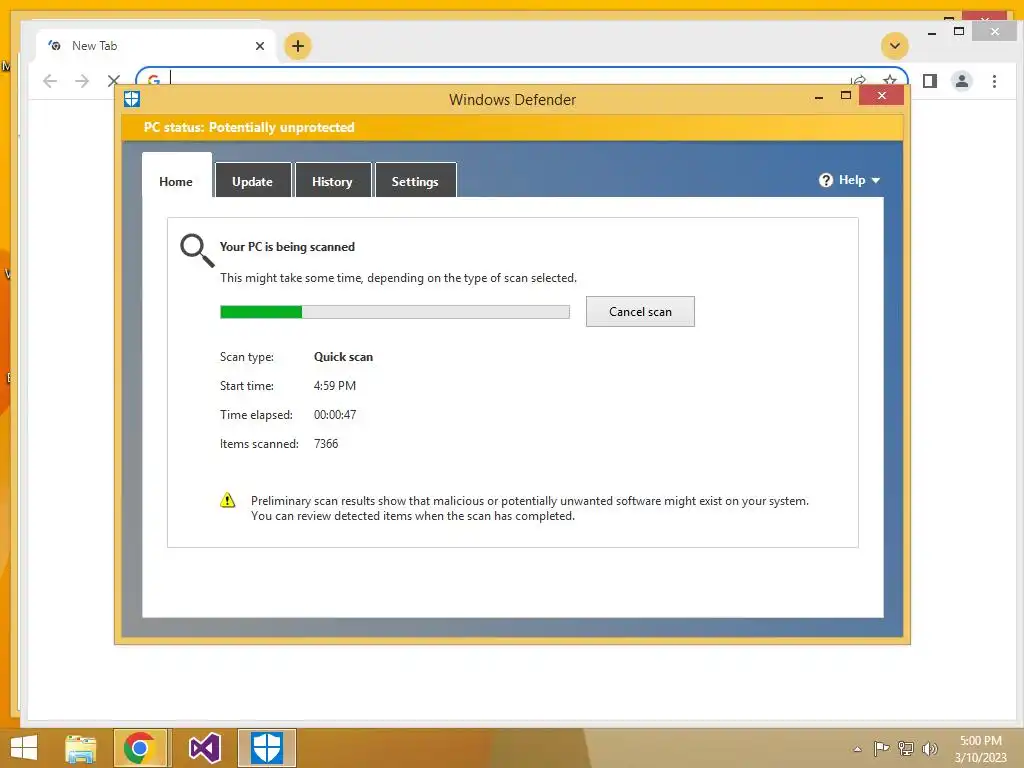Screen dimensions: 1024x768
Task: Show hidden system tray icons
Action: [x=857, y=749]
